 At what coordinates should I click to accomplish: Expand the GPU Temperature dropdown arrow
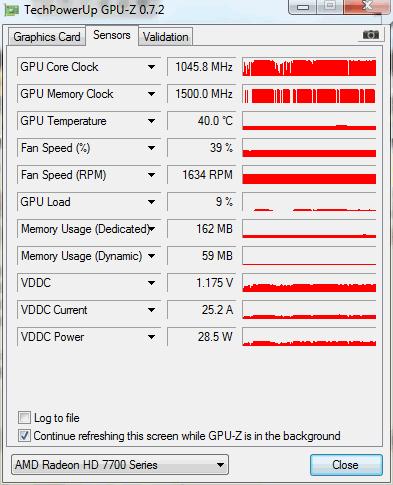point(151,121)
